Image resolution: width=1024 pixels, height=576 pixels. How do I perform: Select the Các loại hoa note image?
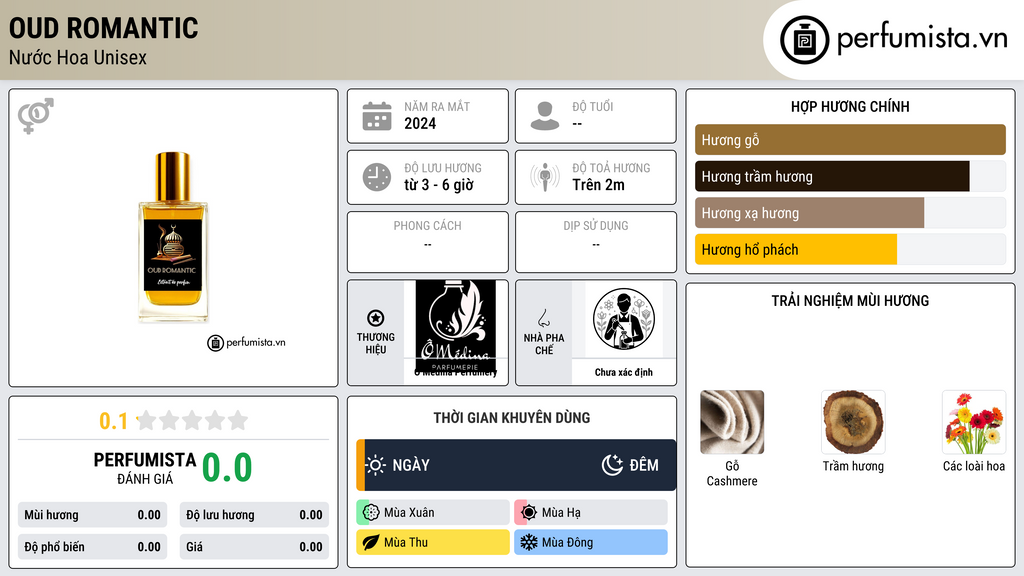tap(974, 422)
